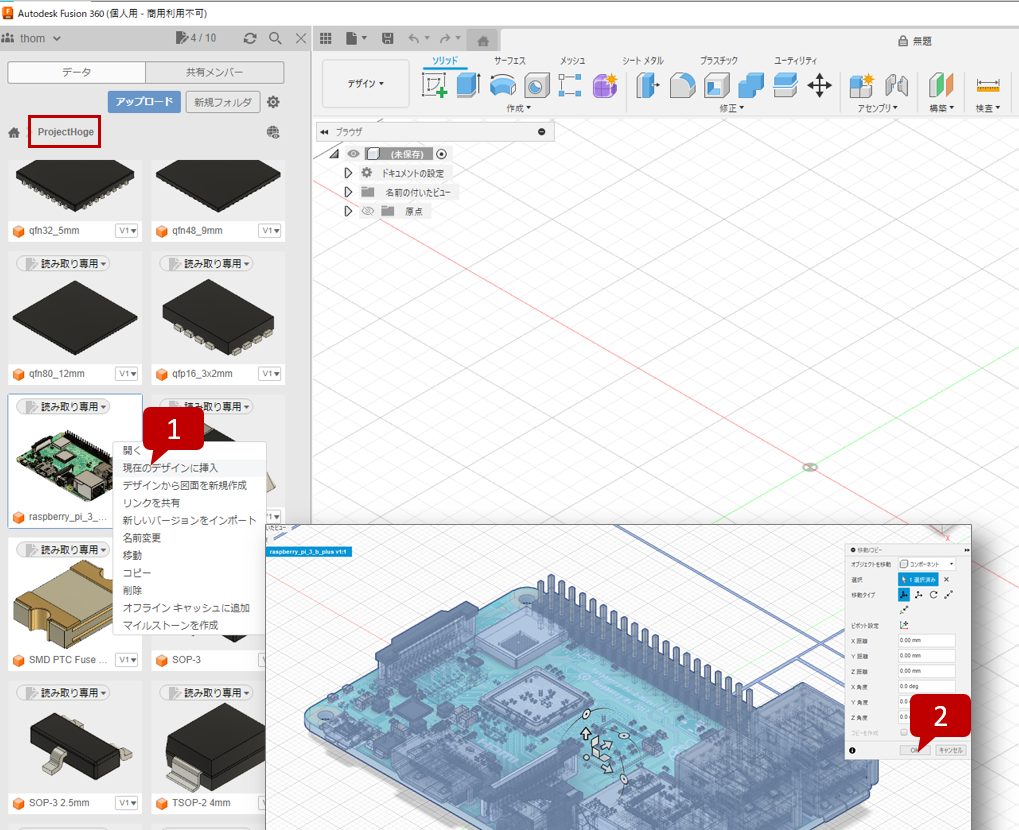Choose Create Milestone context menu entry
Viewport: 1019px width, 830px height.
coord(190,625)
